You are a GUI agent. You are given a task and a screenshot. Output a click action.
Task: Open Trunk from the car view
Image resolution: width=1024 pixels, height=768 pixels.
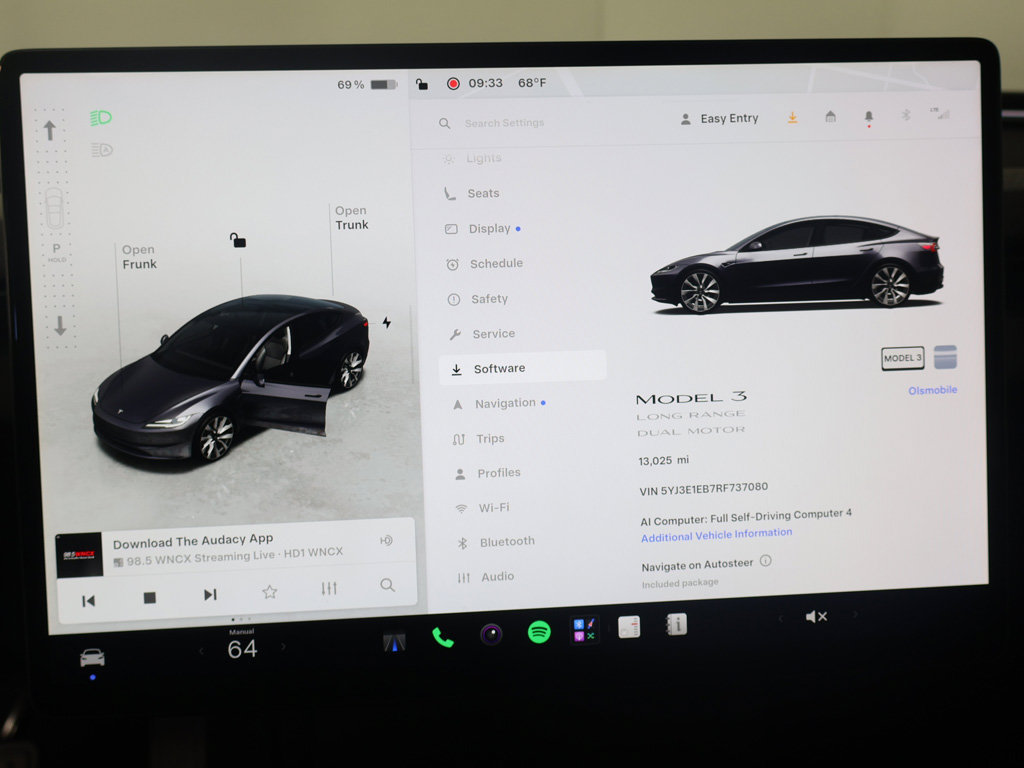(x=351, y=217)
